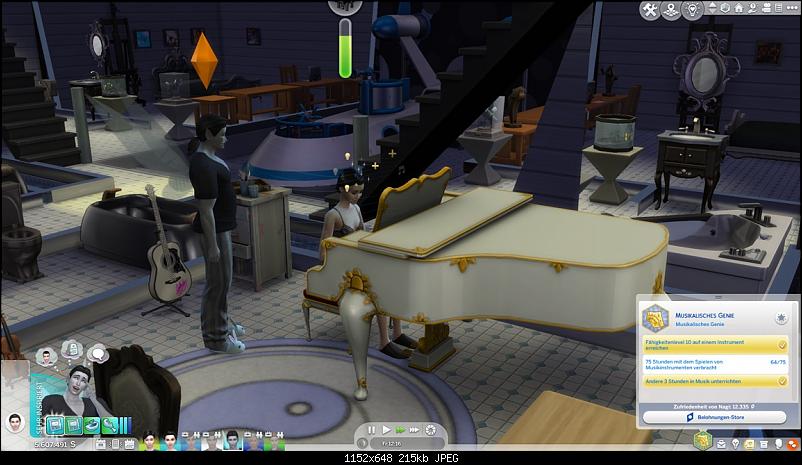This screenshot has width=802, height=465.
Task: Click the small round Sim portrait at bottom left
Action: (x=15, y=423)
